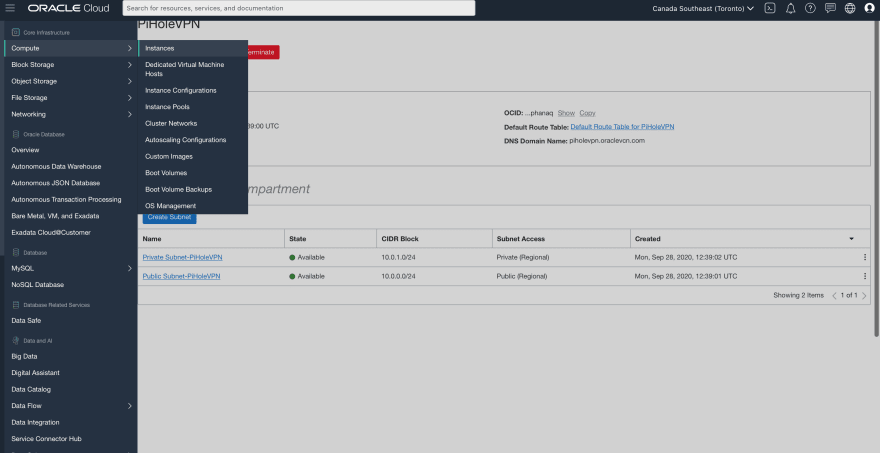The height and width of the screenshot is (453, 880).
Task: Expand the MySQL submenu
Action: [129, 268]
